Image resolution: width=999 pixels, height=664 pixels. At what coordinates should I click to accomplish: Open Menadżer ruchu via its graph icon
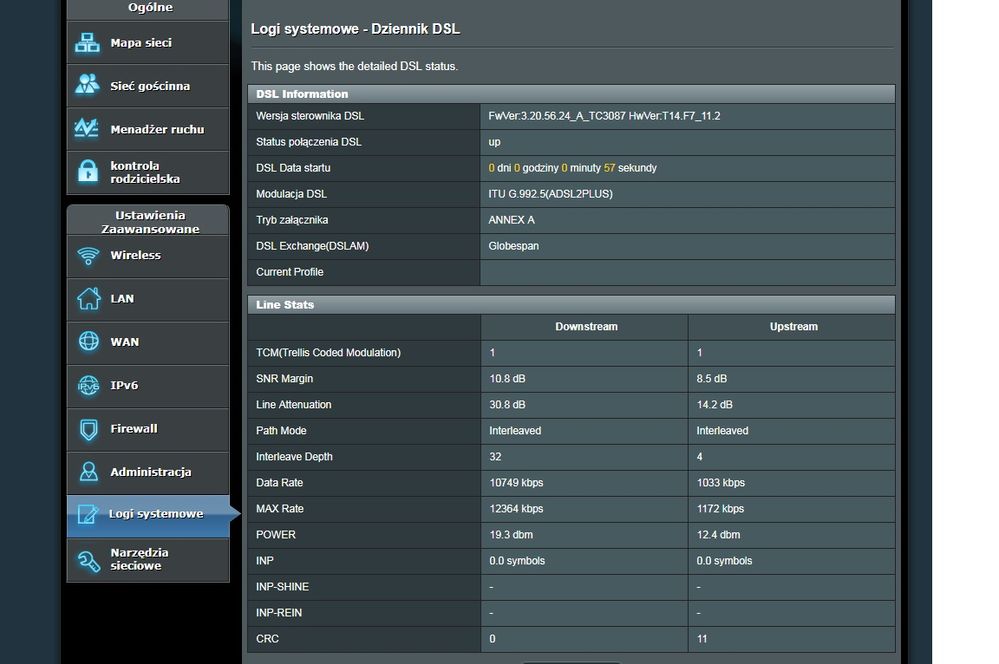(88, 129)
